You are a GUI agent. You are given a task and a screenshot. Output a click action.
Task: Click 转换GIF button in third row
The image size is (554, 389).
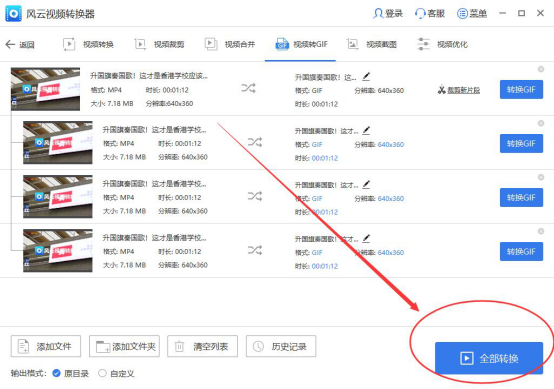pos(521,198)
